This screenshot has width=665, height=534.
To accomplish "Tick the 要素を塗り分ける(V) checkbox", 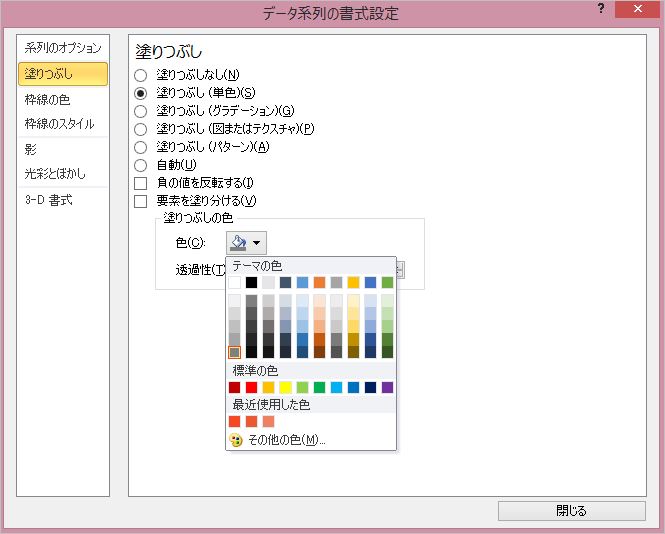I will pyautogui.click(x=140, y=201).
